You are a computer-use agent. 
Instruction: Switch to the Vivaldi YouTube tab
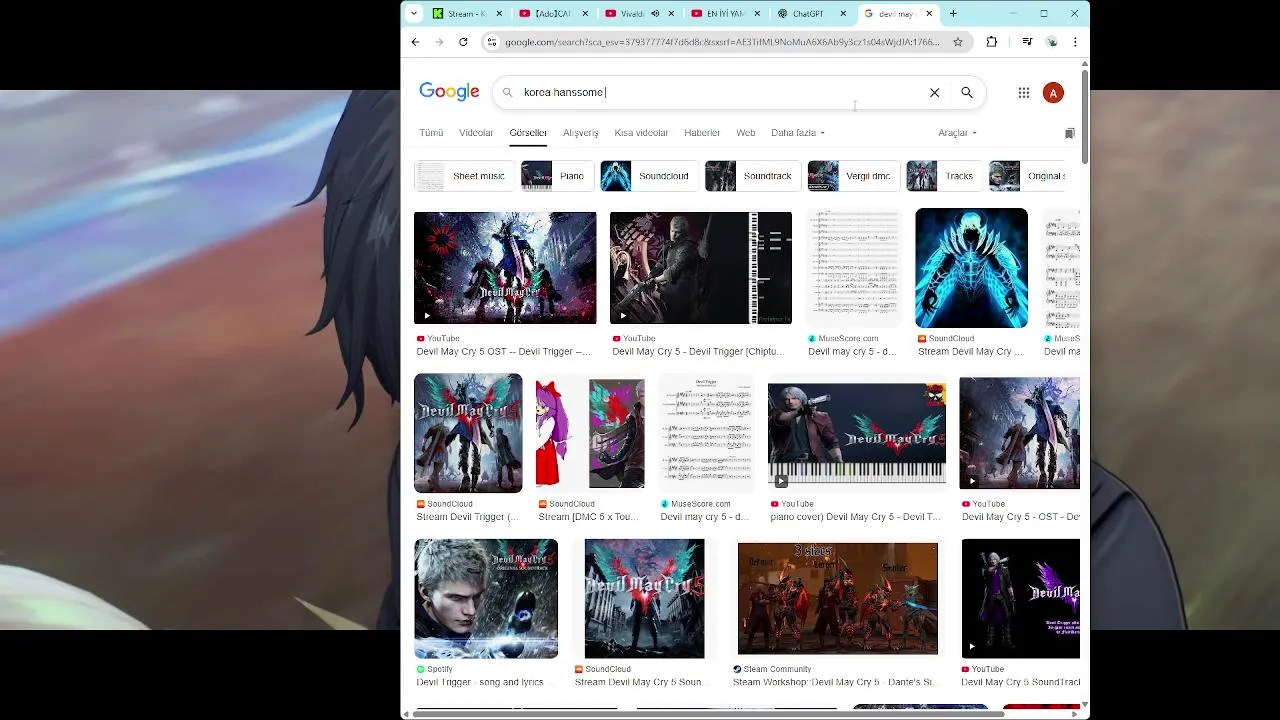[638, 14]
